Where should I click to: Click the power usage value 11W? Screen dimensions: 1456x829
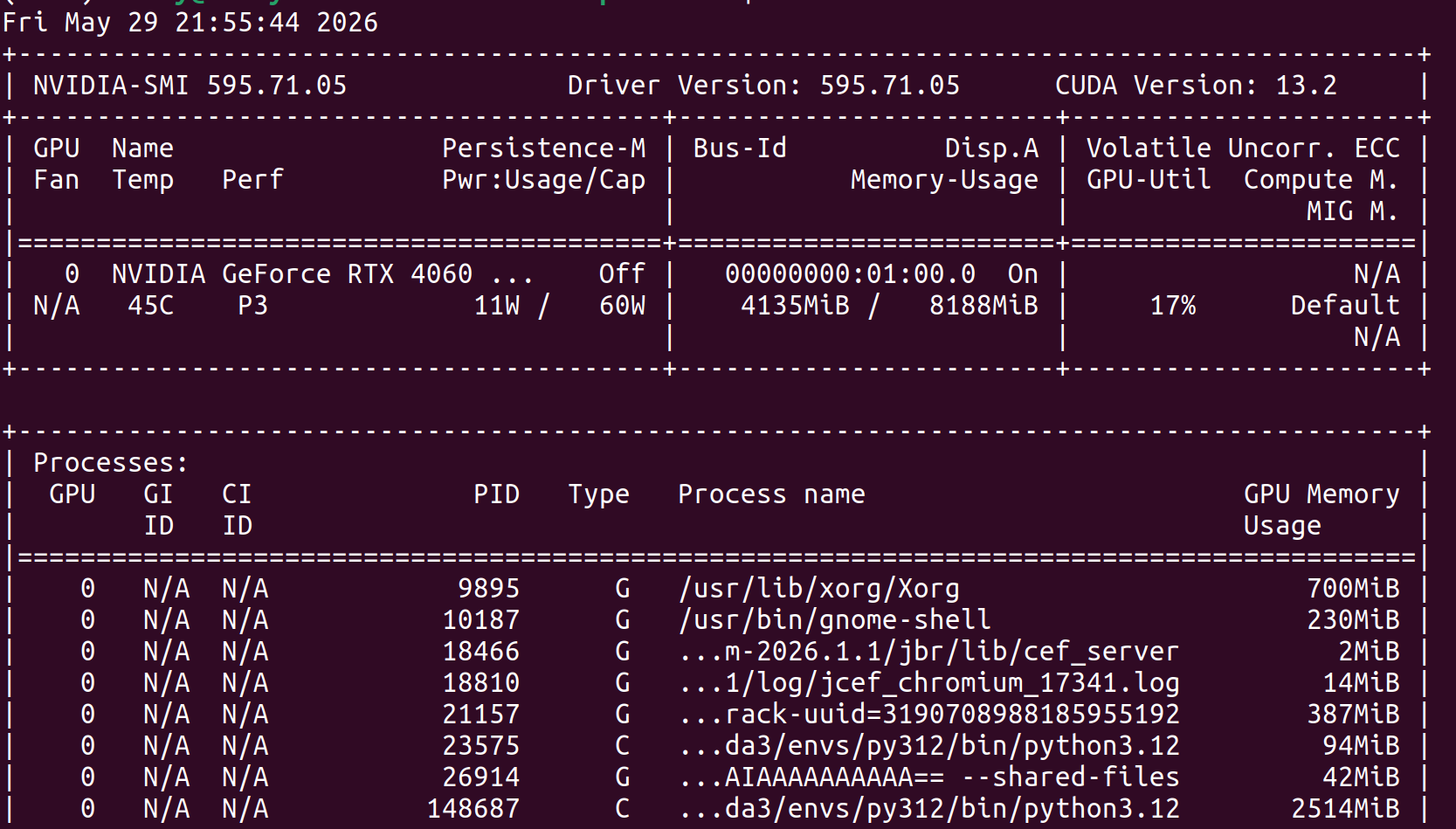497,306
